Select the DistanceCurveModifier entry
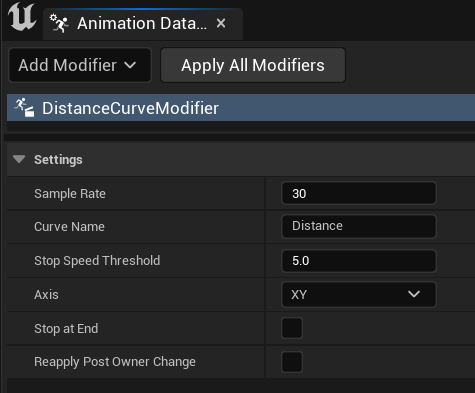 [x=241, y=108]
